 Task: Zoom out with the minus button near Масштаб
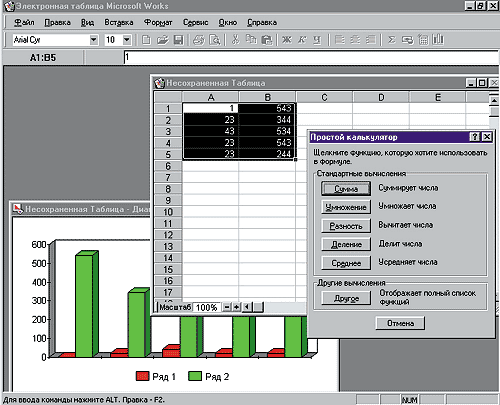(227, 307)
